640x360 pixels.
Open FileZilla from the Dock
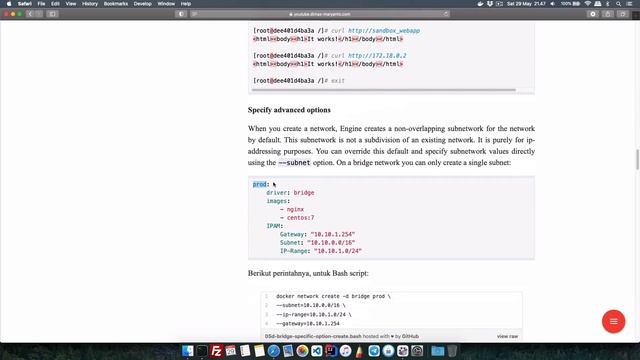(x=216, y=351)
